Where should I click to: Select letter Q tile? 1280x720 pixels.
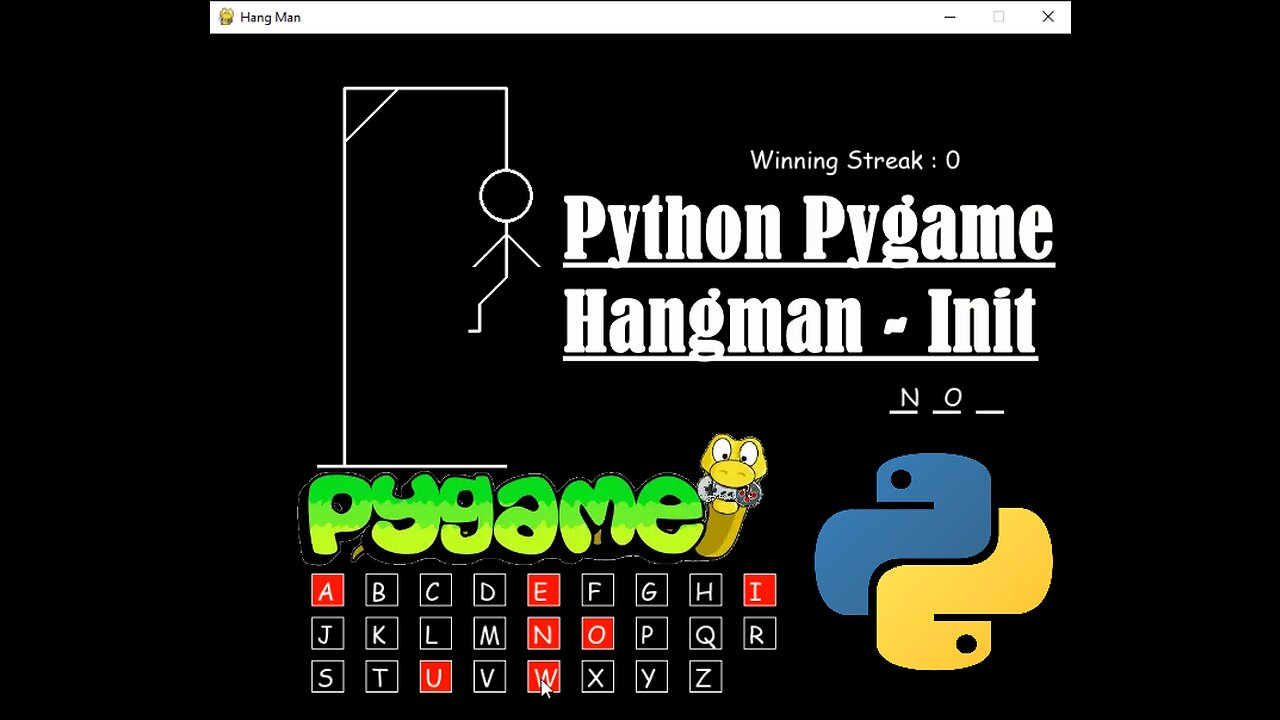705,634
